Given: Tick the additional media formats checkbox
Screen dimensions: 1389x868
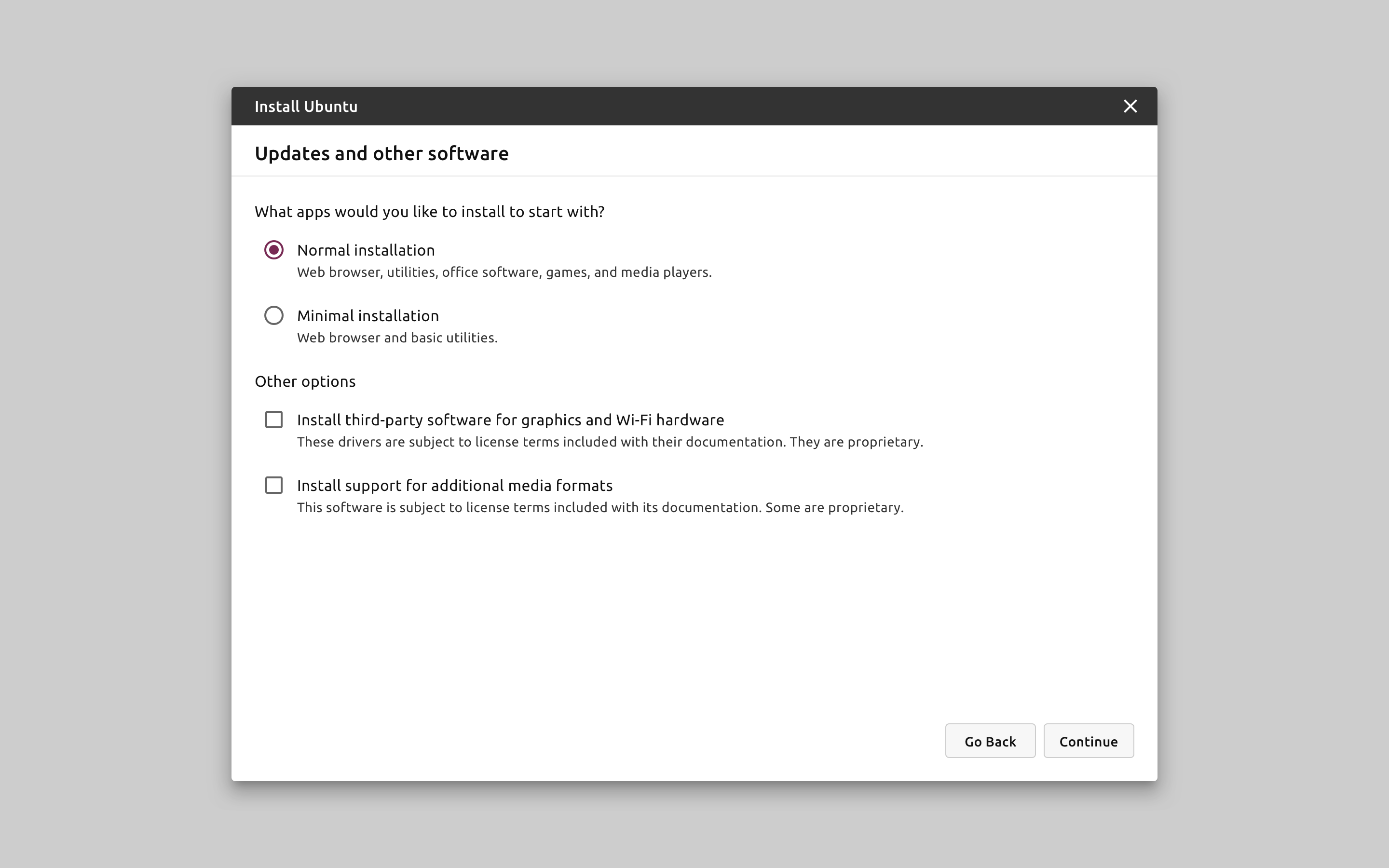Looking at the screenshot, I should click(x=274, y=485).
